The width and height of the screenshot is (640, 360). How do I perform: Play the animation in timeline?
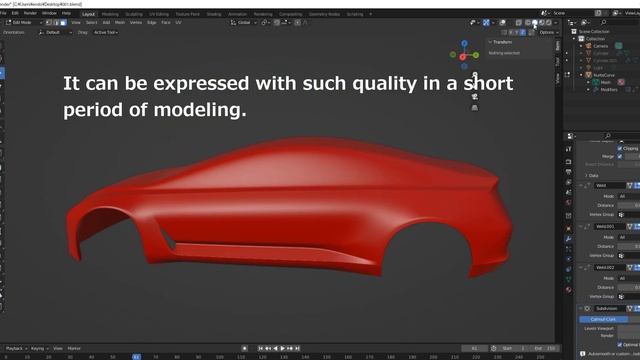pos(282,349)
